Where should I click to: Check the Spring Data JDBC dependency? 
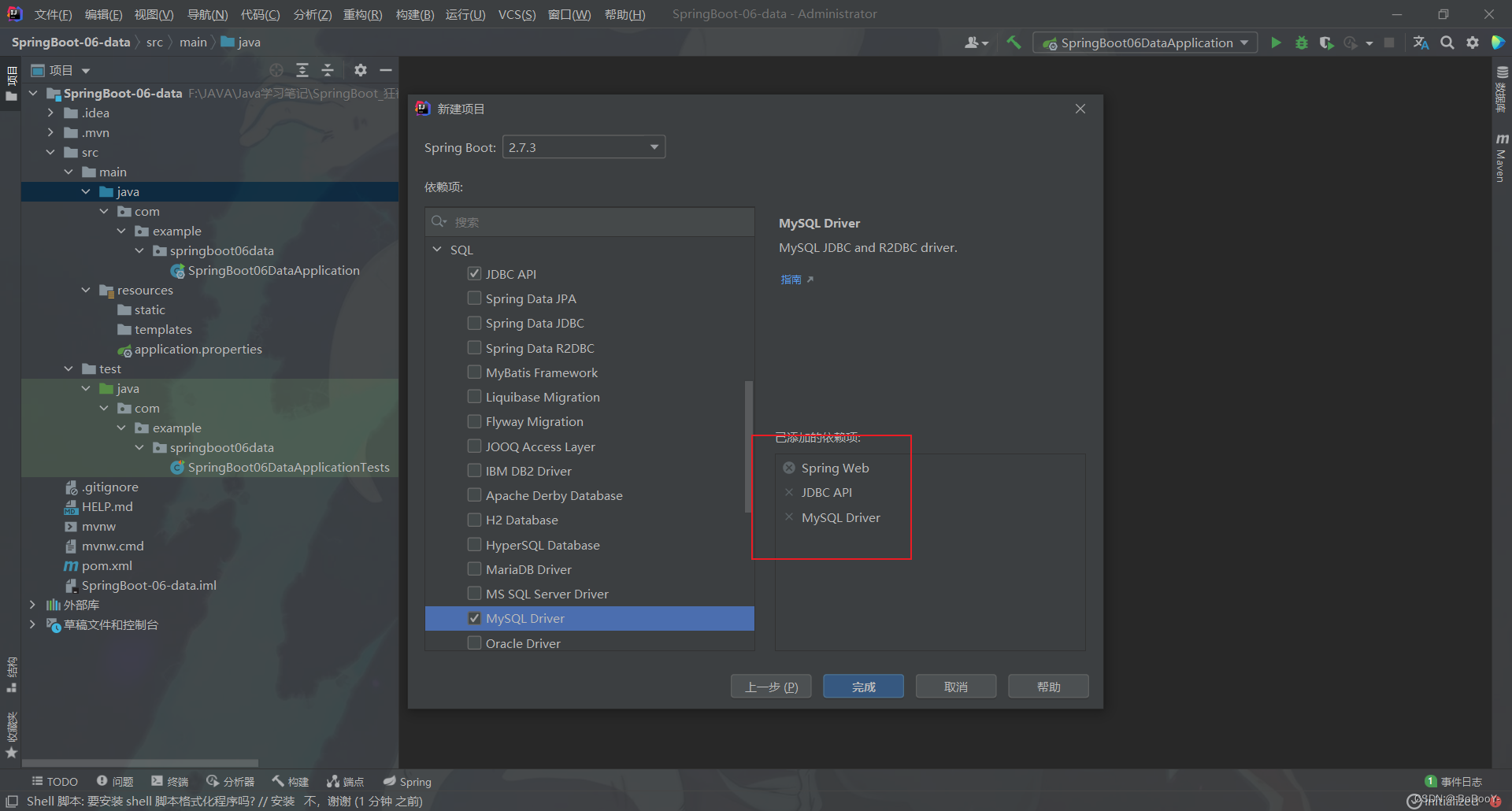[474, 323]
